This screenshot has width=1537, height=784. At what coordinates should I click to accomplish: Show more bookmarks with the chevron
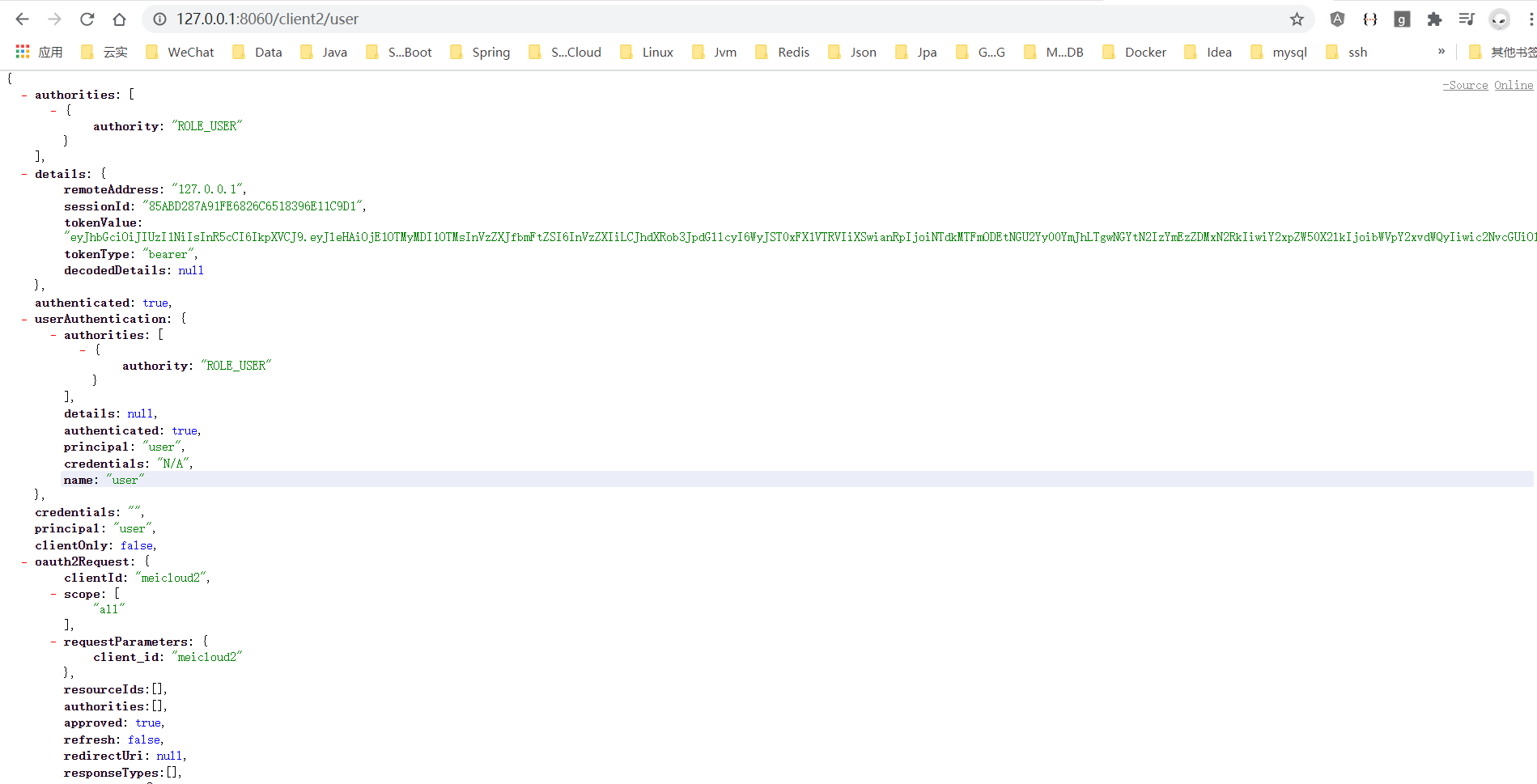click(1441, 51)
